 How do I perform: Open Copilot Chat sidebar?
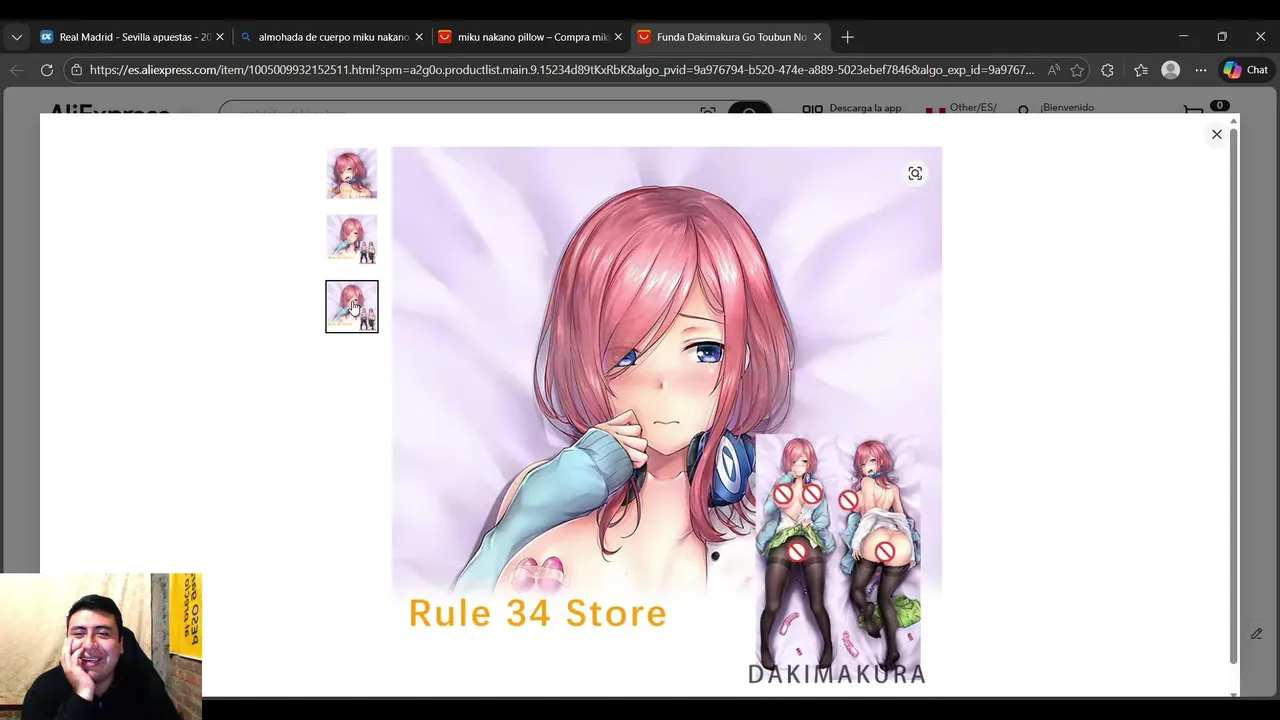pyautogui.click(x=1246, y=70)
